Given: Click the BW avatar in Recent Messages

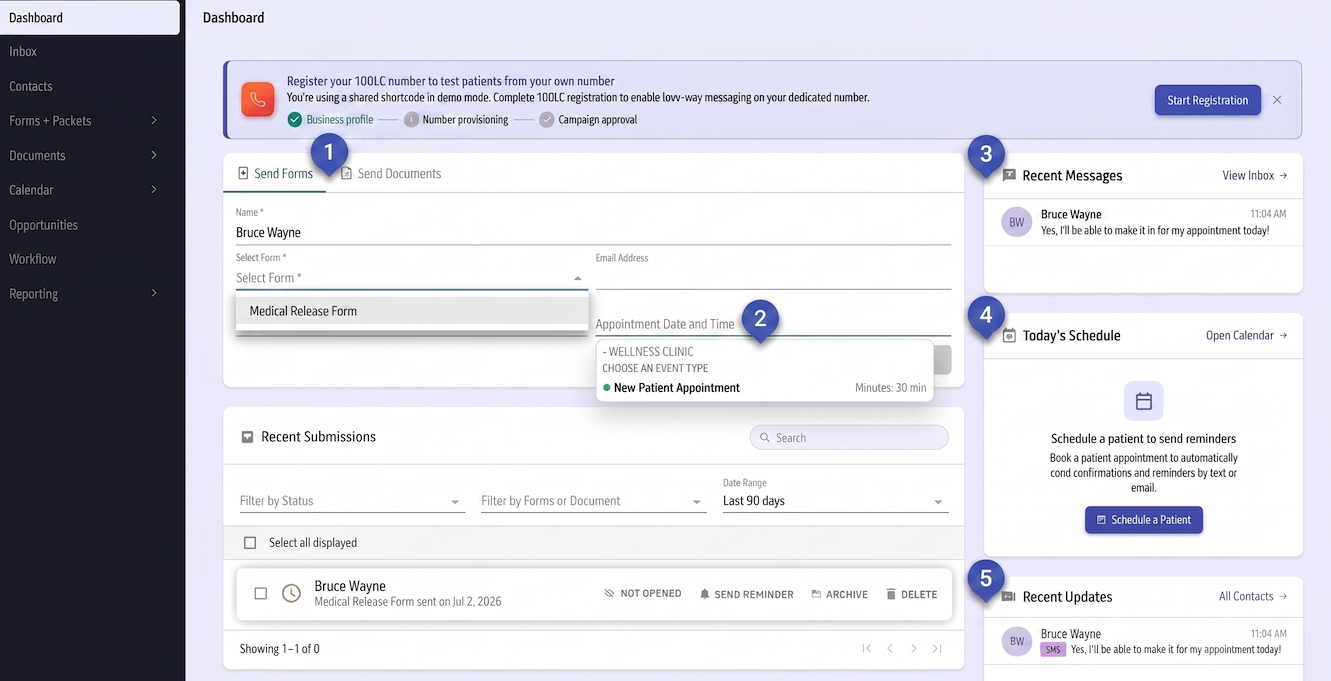Looking at the screenshot, I should point(1017,222).
